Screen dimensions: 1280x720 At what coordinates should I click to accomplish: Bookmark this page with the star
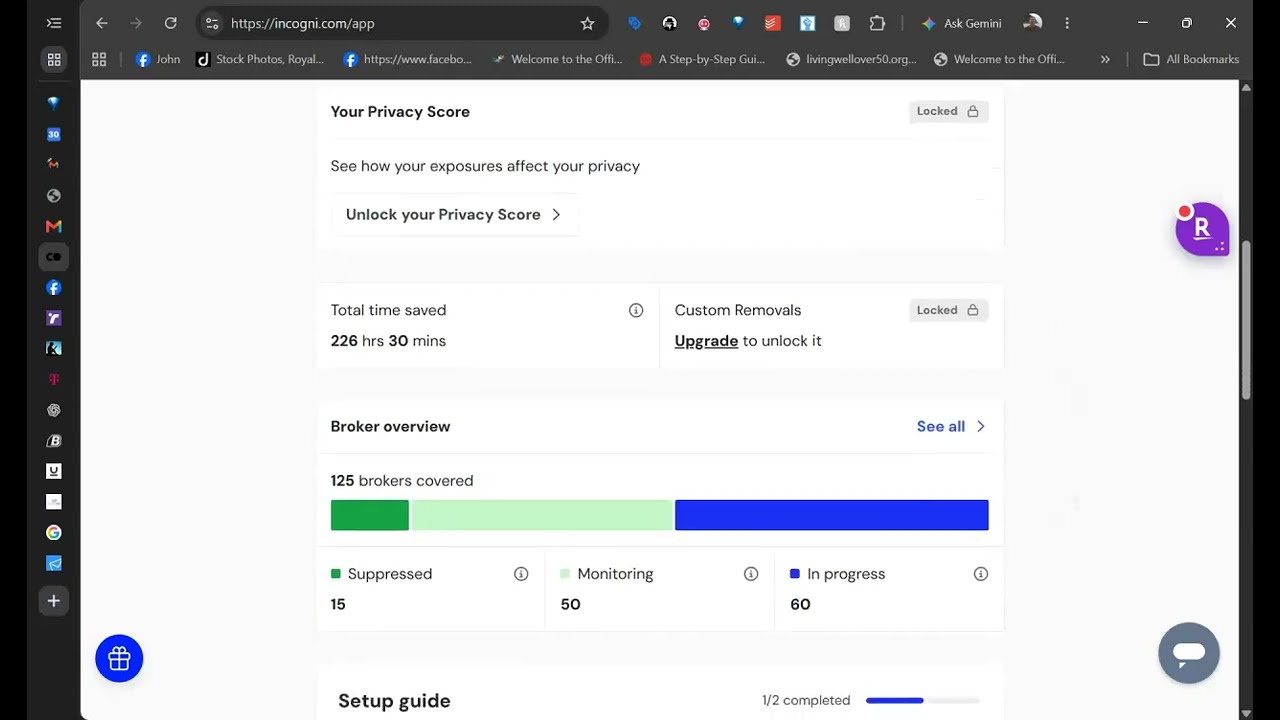[x=587, y=23]
